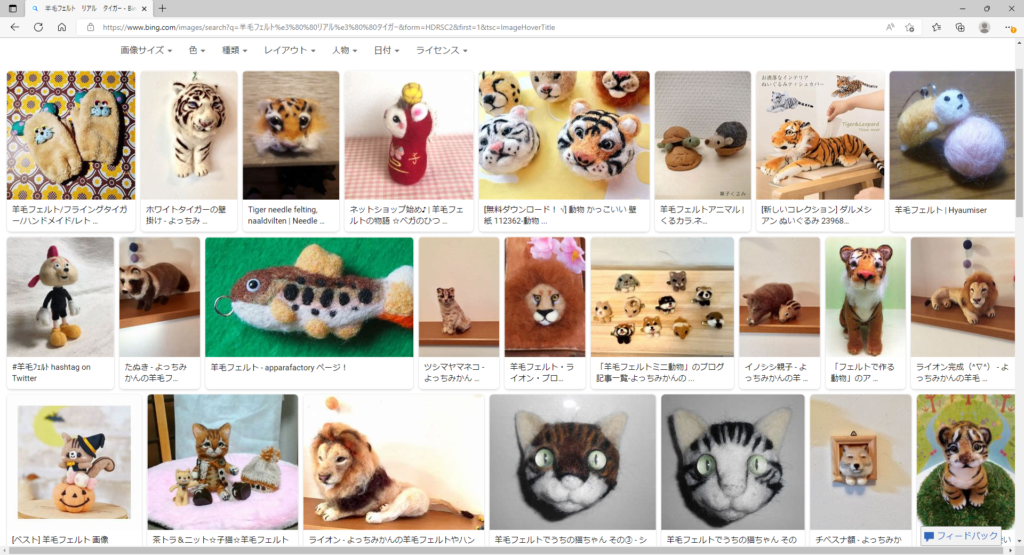The height and width of the screenshot is (555, 1024).
Task: Click the read aloud icon in address bar
Action: click(x=888, y=27)
